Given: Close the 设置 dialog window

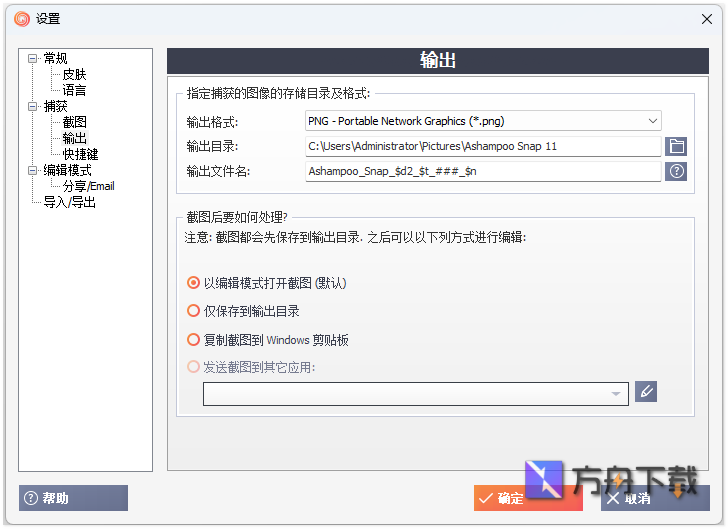Looking at the screenshot, I should (x=707, y=19).
